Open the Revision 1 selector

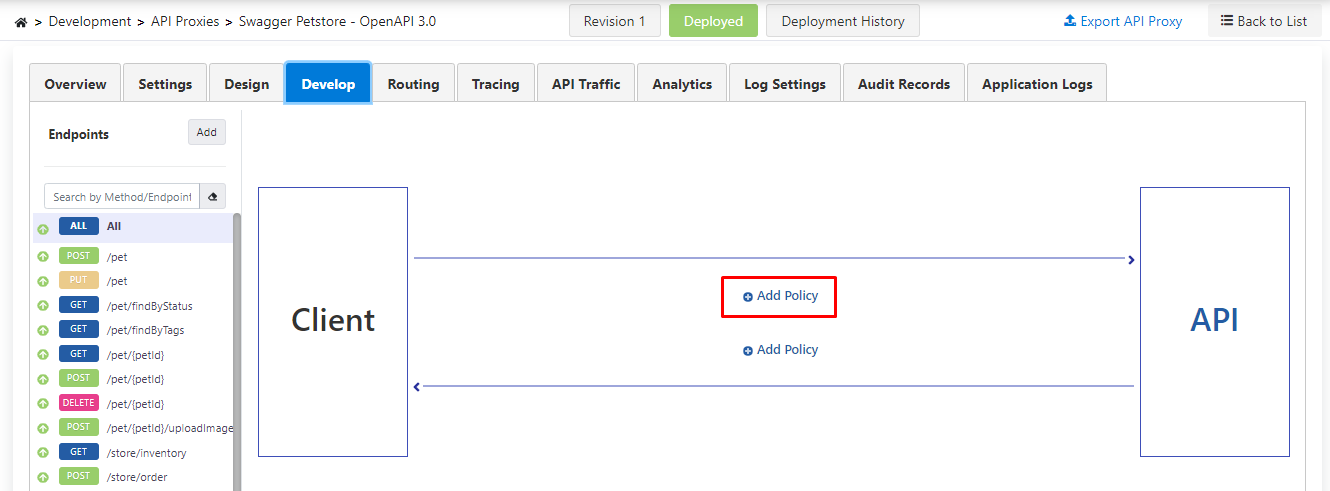(614, 21)
